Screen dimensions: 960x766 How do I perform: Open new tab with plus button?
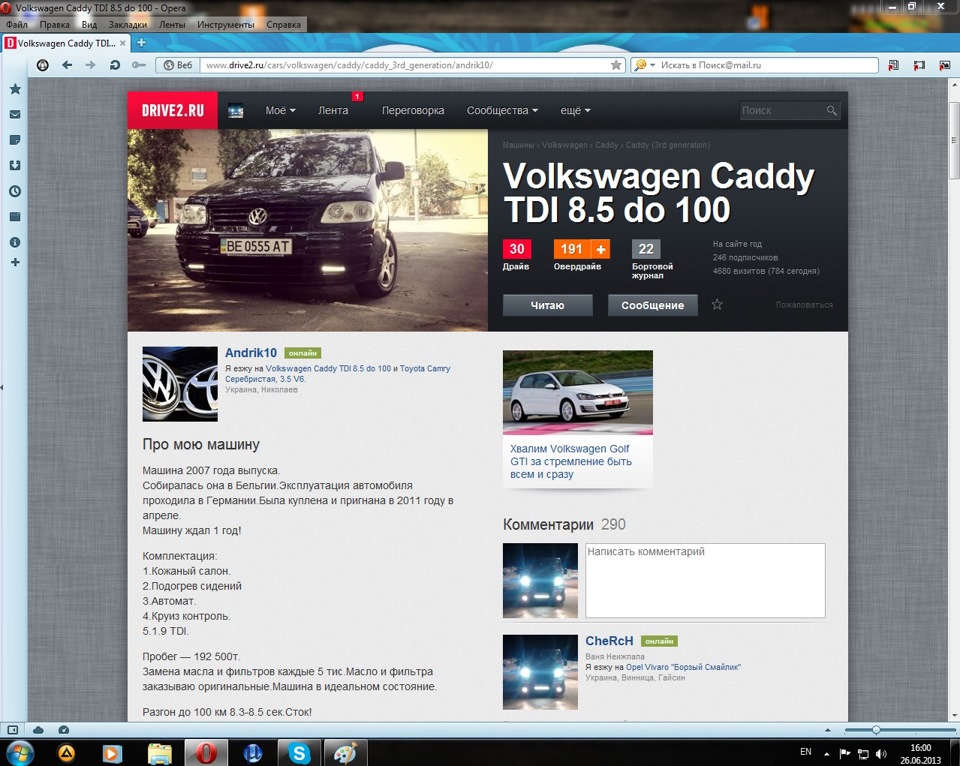click(x=141, y=43)
